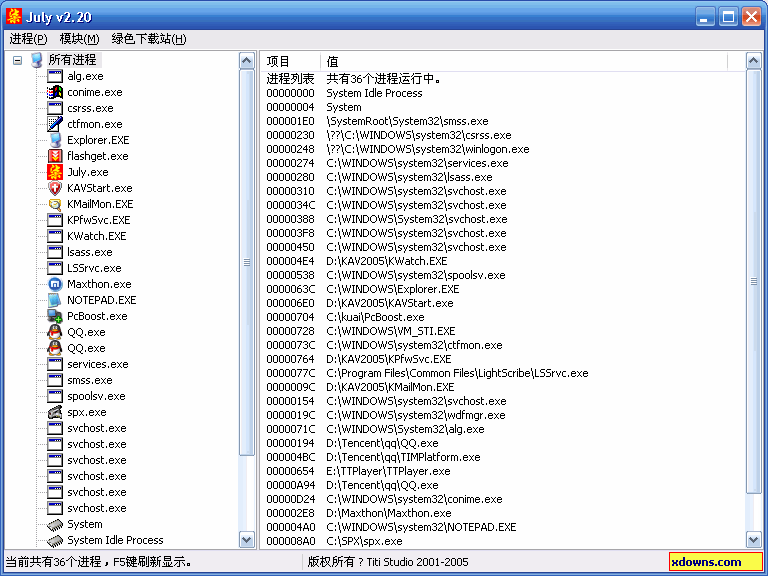Select the E:\TTPlayer\TTPlayer.exe row
This screenshot has width=768, height=576.
503,471
